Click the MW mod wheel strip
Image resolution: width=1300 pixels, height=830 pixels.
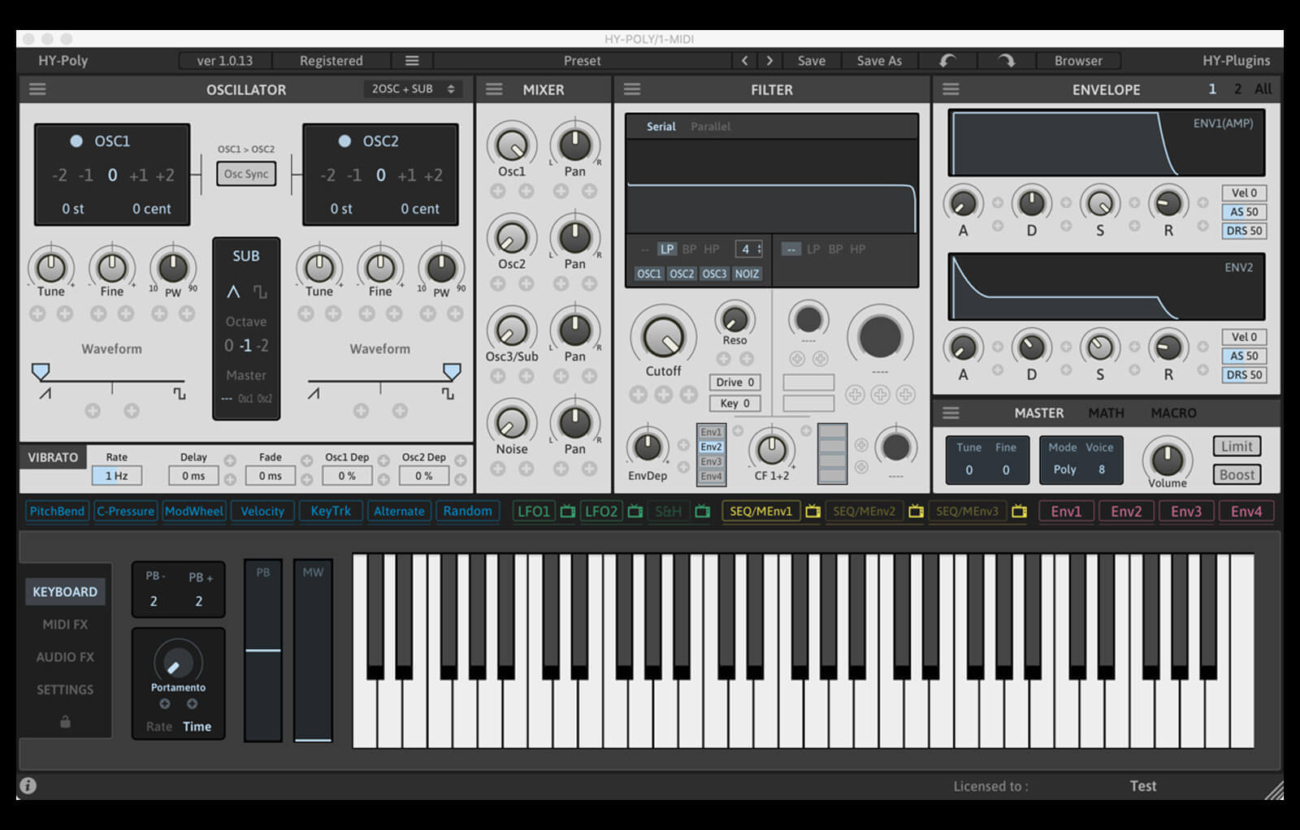[313, 650]
